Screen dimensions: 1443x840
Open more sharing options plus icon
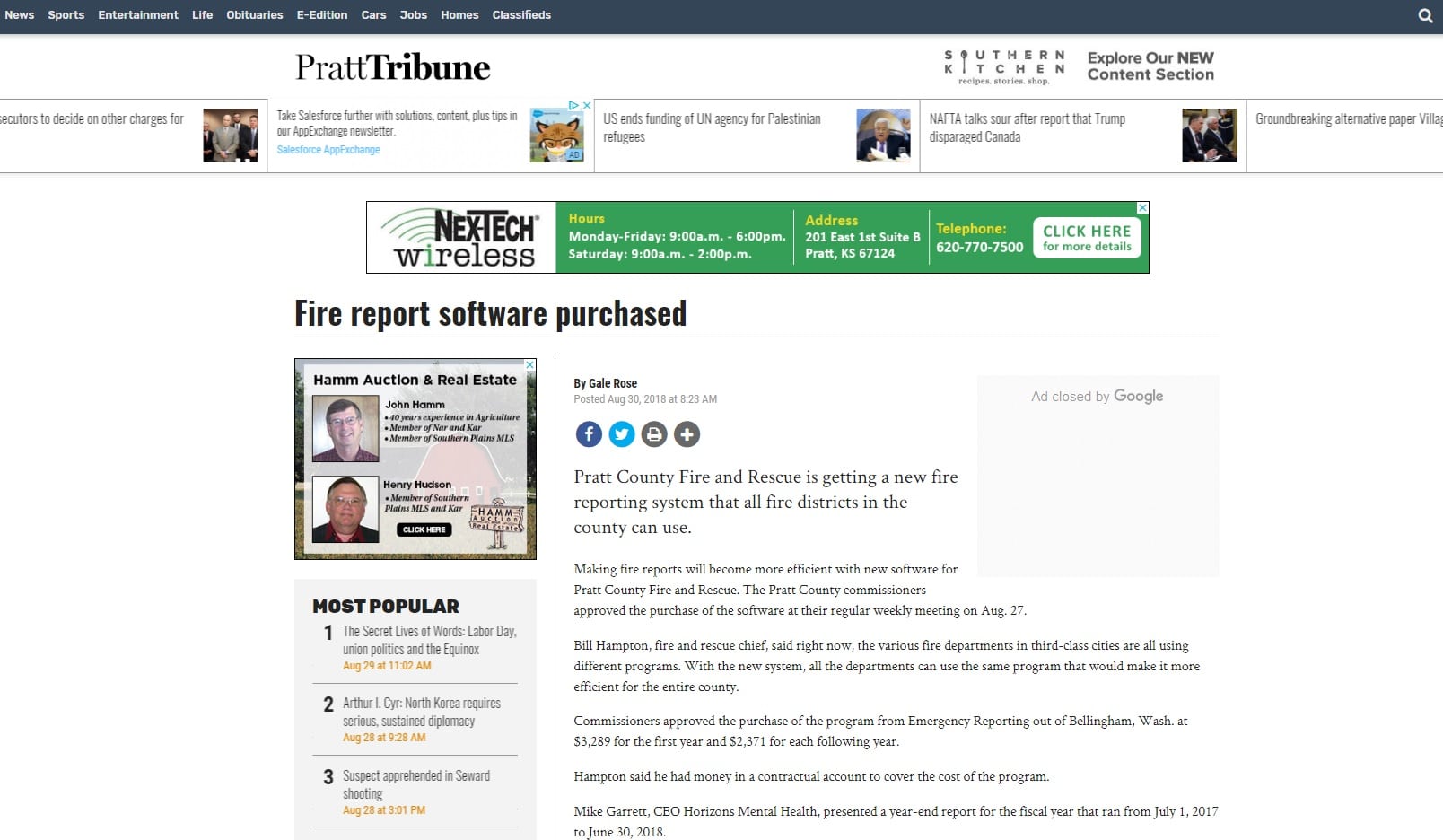[x=687, y=434]
